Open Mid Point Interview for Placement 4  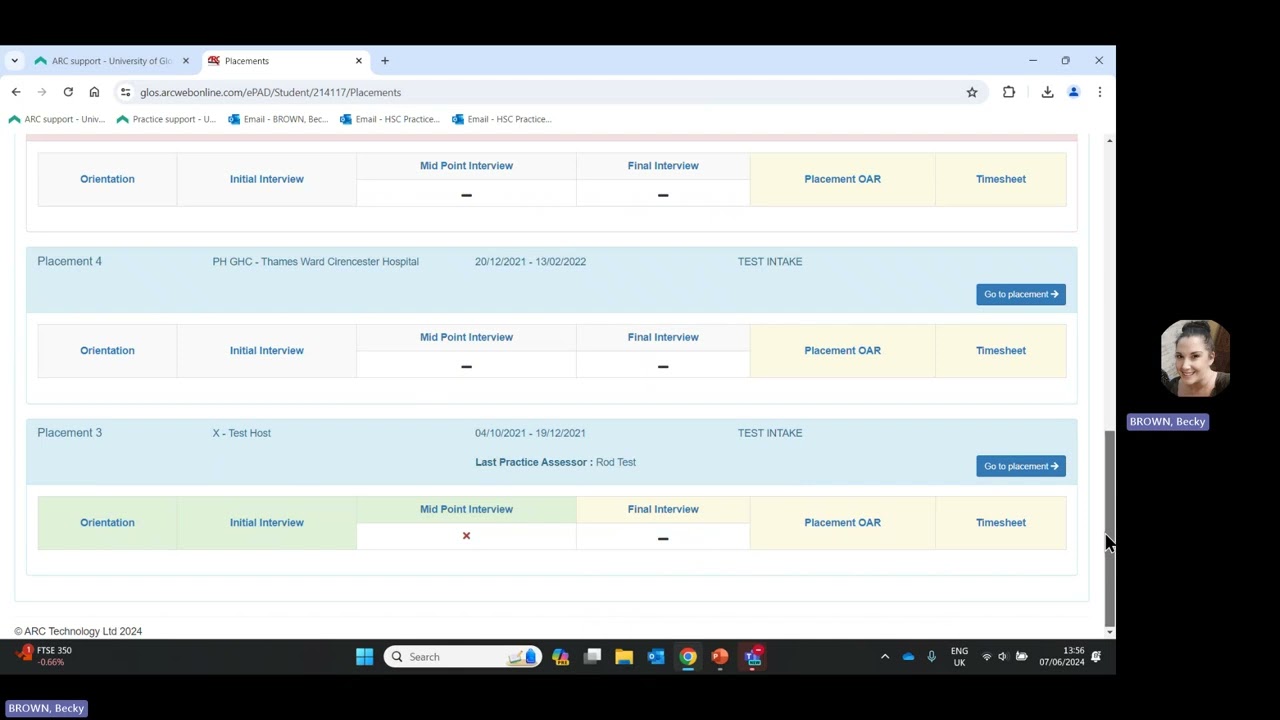466,337
